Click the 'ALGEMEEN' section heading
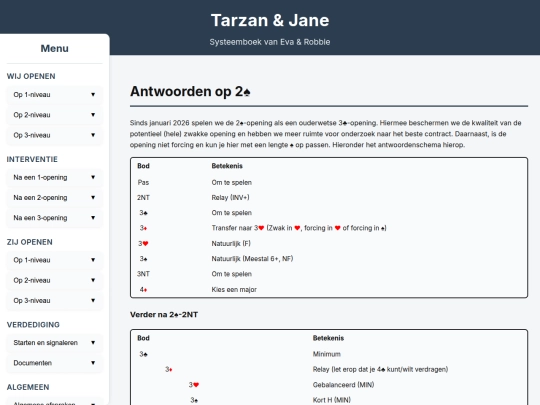Viewport: 540px width, 405px height. pos(28,387)
